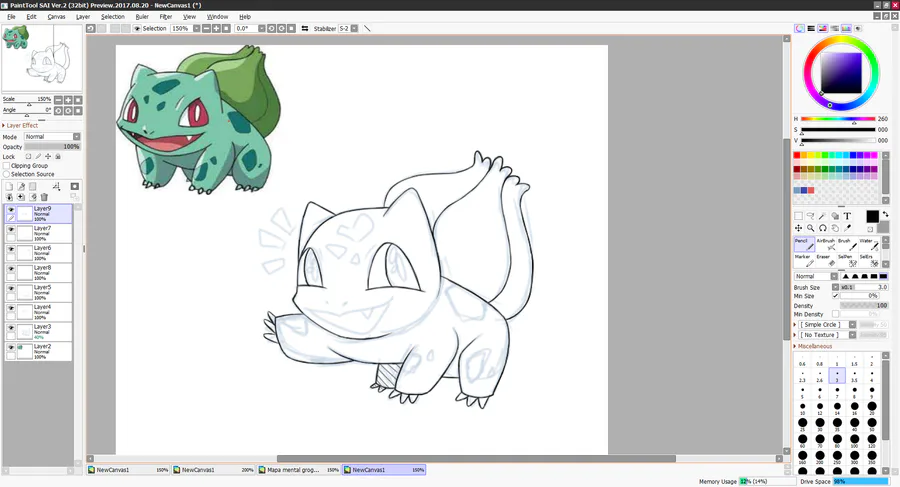Expand the Layer Effect section
The height and width of the screenshot is (487, 900).
click(x=21, y=125)
